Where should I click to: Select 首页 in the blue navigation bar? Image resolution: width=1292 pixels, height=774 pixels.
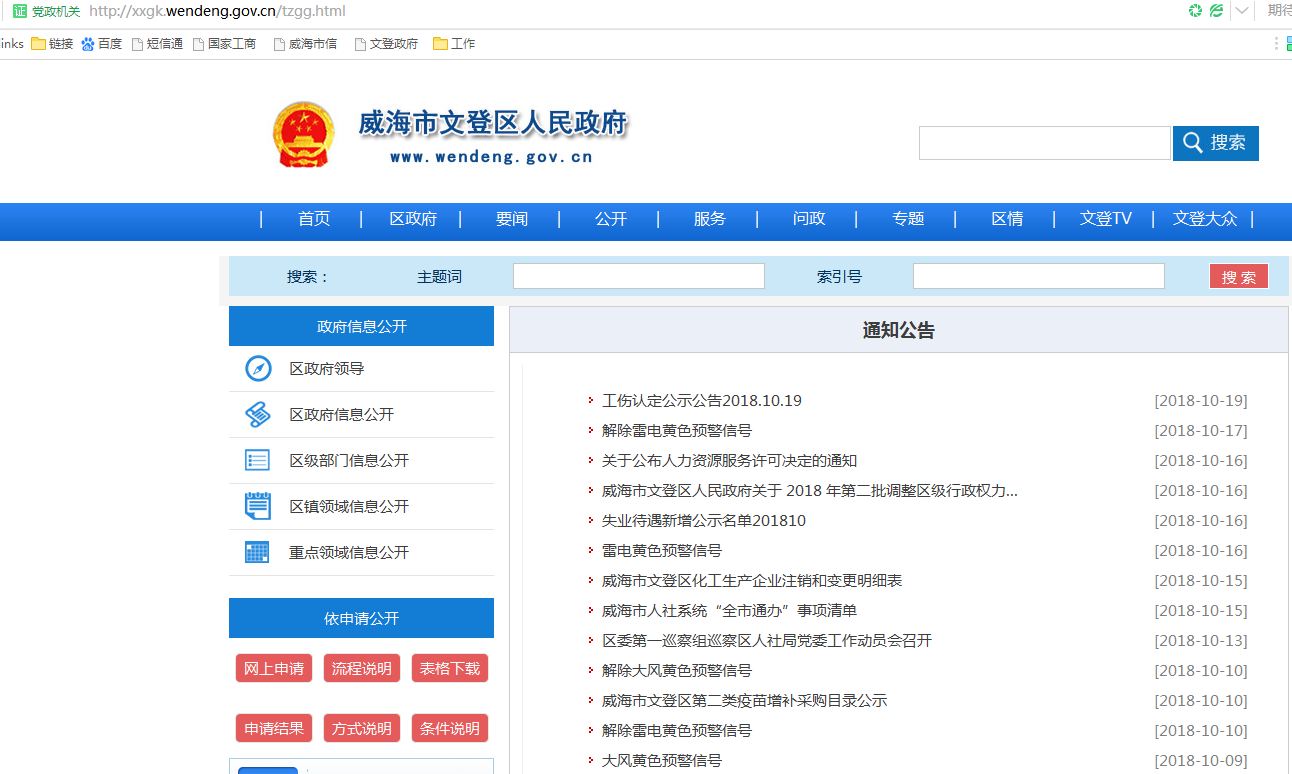(x=314, y=219)
